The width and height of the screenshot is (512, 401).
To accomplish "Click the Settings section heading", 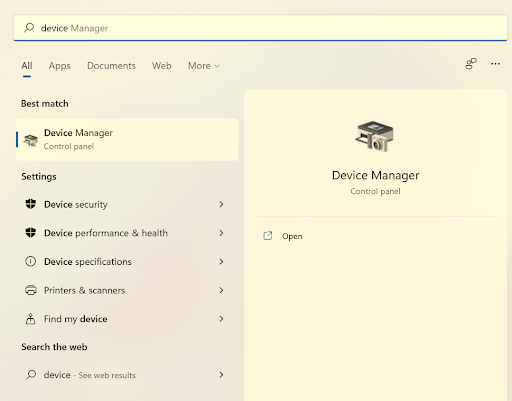I will coord(39,176).
